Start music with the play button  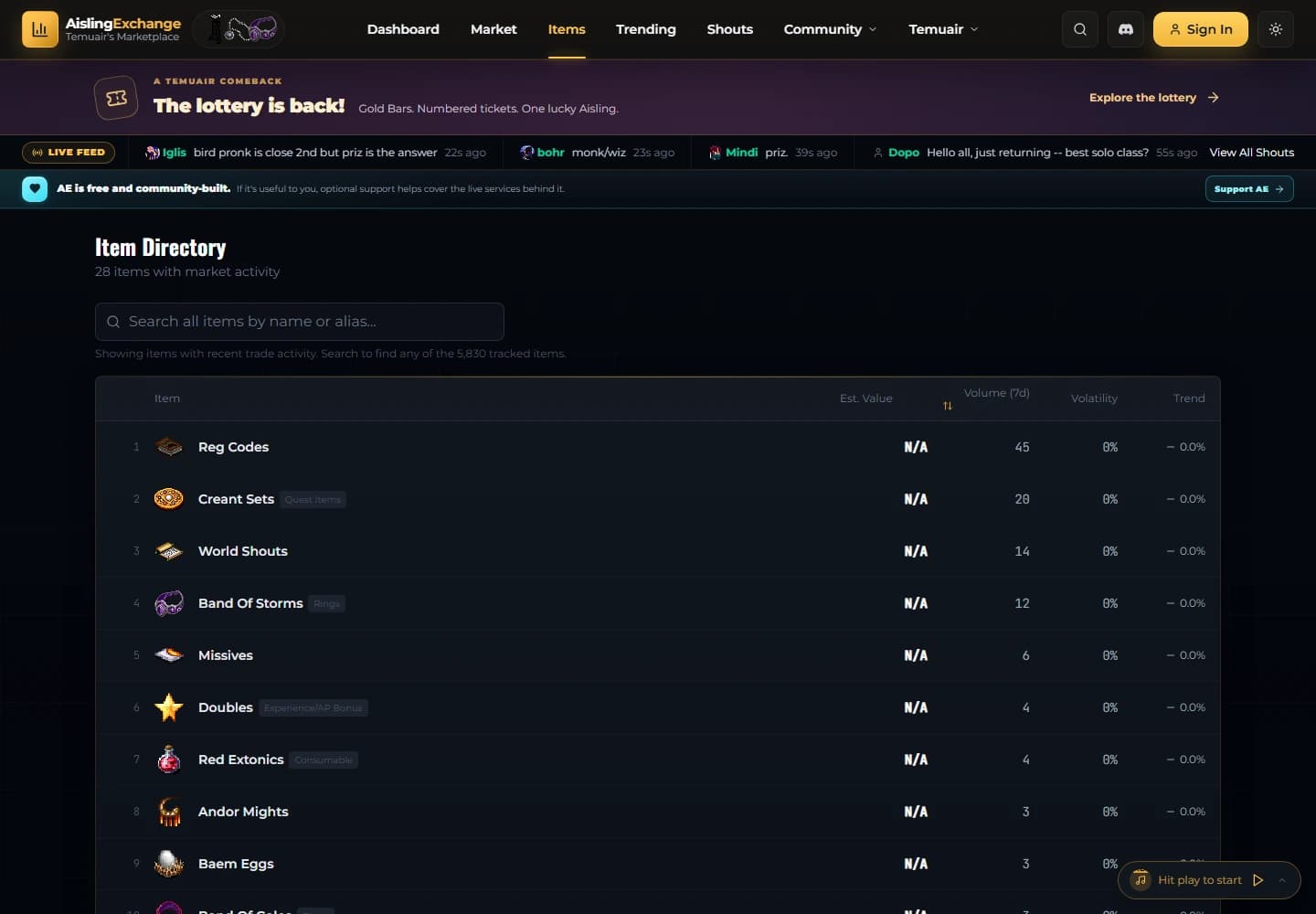pyautogui.click(x=1258, y=880)
